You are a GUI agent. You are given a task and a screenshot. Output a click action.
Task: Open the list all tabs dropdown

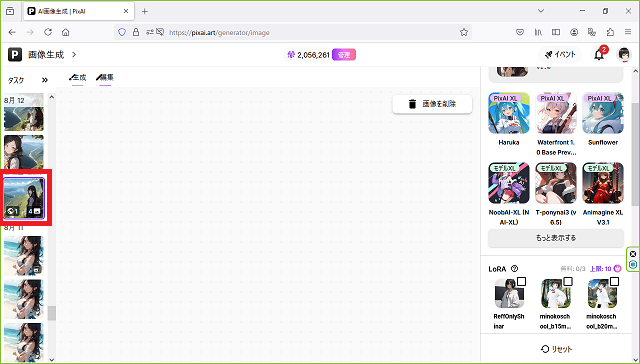[x=541, y=11]
